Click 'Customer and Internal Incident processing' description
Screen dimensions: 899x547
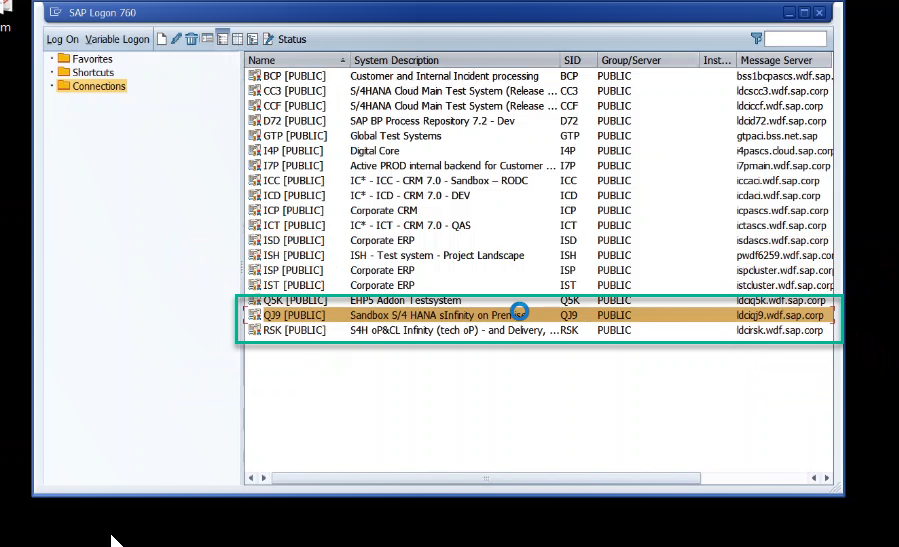[444, 76]
